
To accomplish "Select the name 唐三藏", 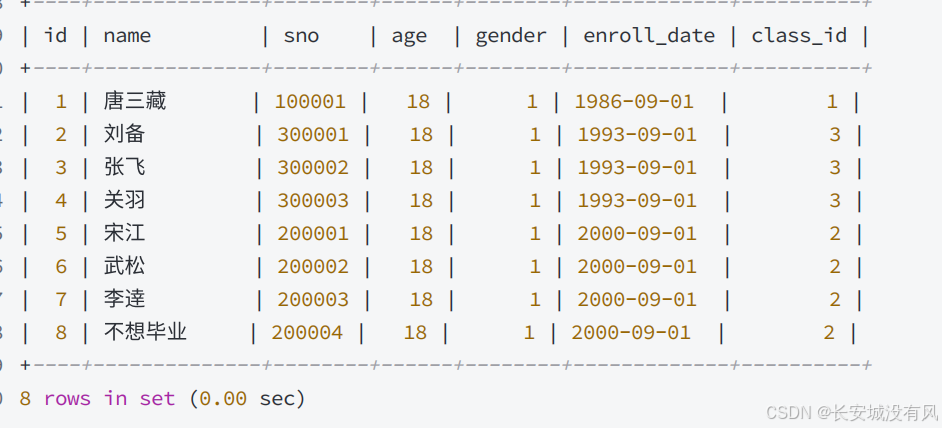I will (x=135, y=101).
